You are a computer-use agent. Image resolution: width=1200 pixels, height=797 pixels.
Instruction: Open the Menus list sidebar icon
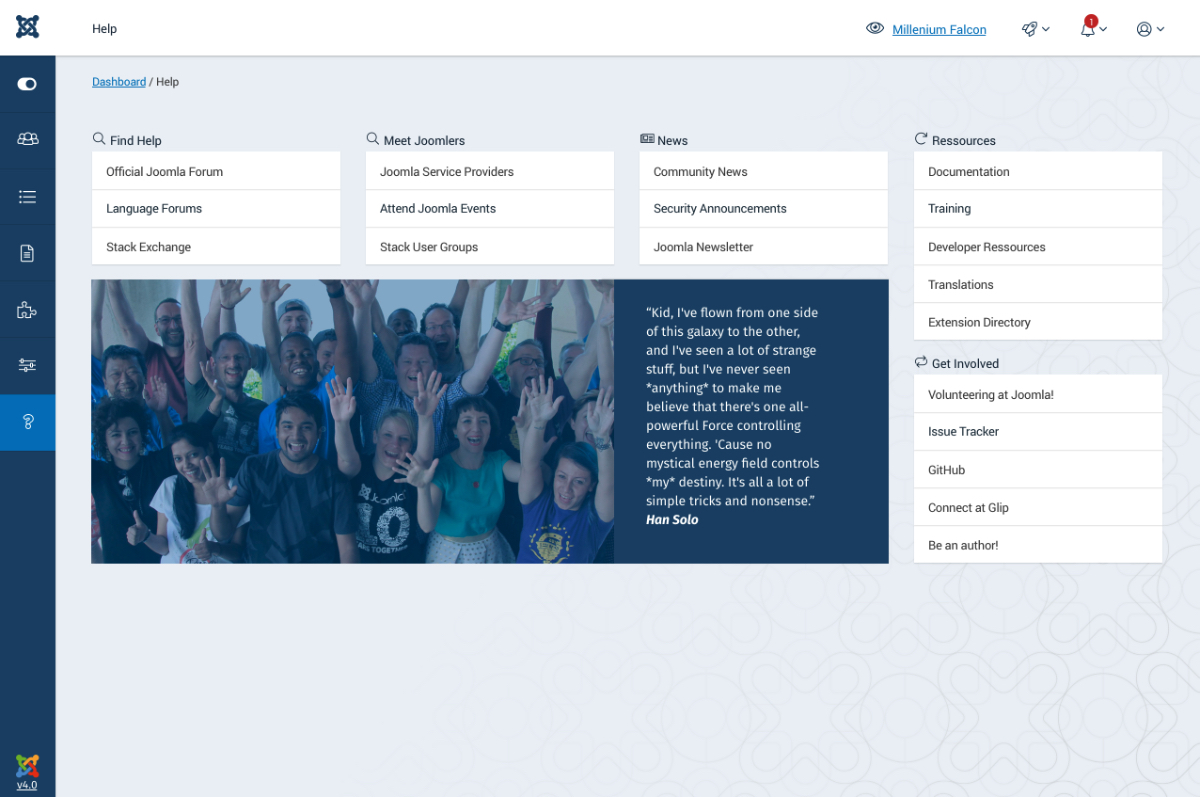click(27, 197)
